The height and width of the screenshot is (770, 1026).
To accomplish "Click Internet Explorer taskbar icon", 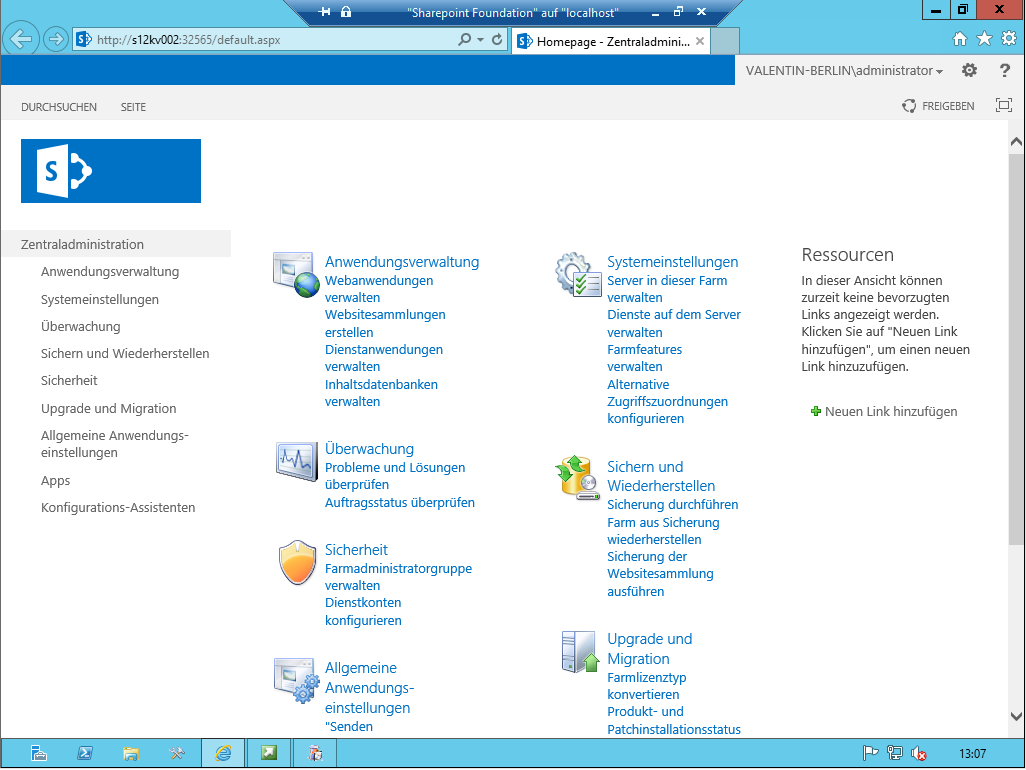I will (x=222, y=754).
